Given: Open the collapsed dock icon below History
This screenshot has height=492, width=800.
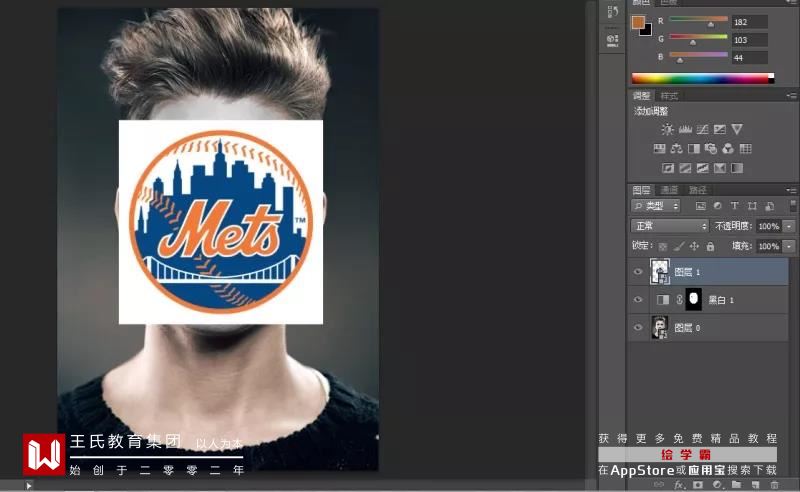Looking at the screenshot, I should 613,40.
